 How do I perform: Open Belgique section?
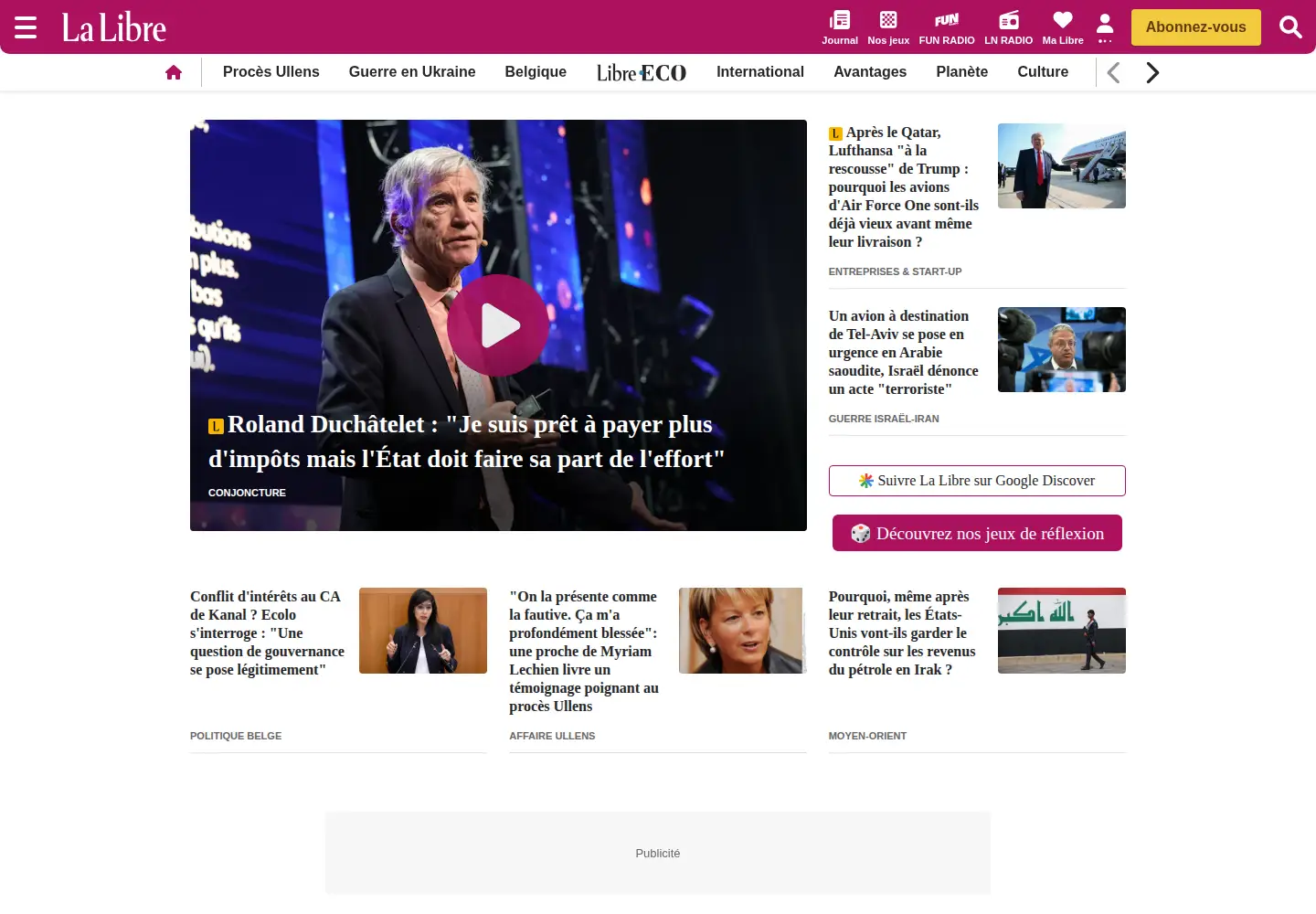(536, 72)
